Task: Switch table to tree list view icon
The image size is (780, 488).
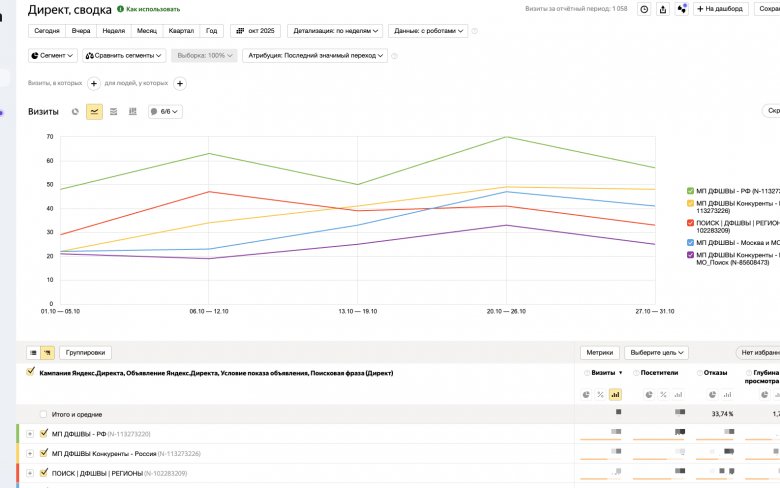Action: (x=47, y=353)
